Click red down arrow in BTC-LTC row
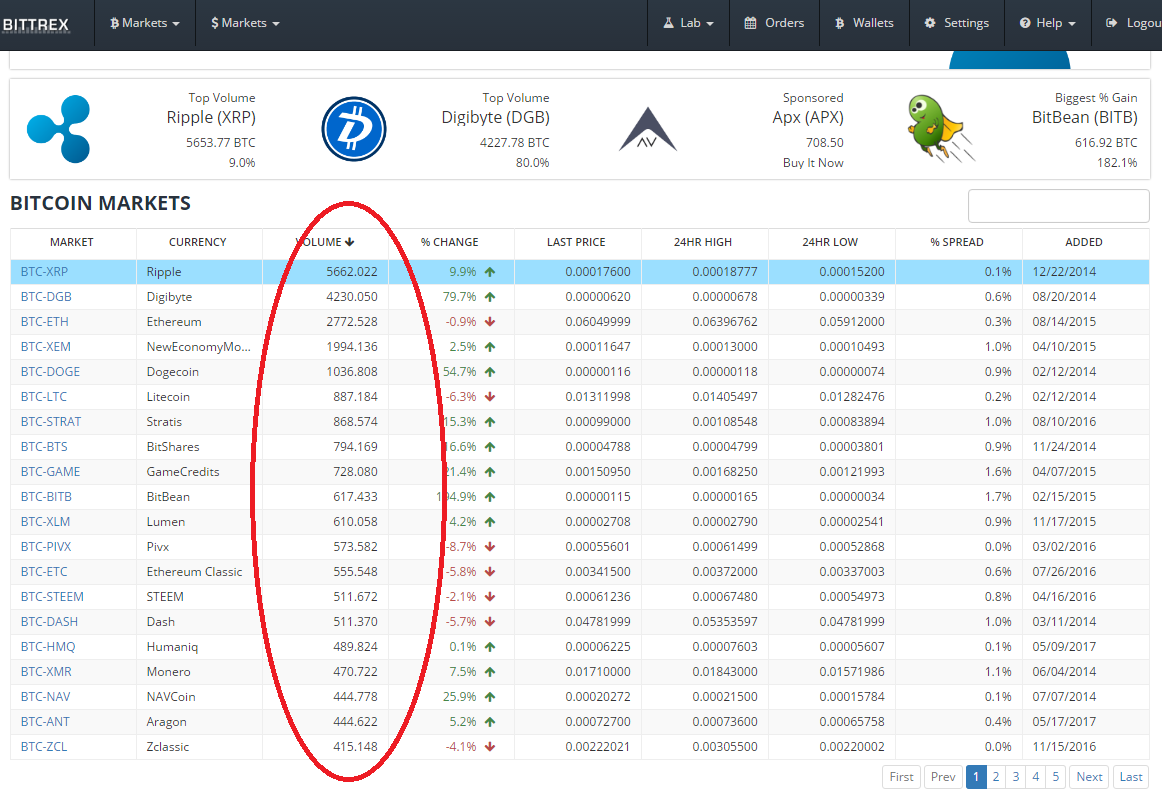 tap(490, 396)
